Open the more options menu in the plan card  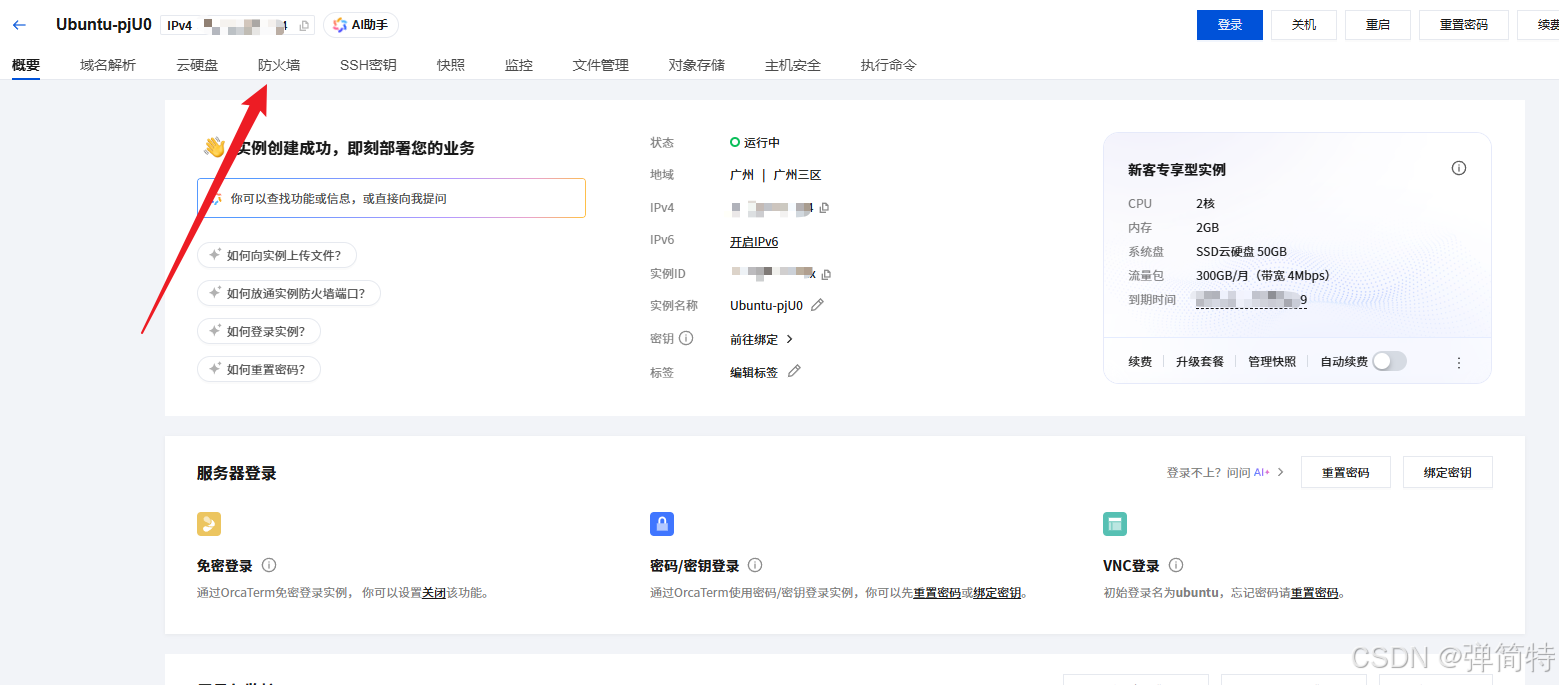point(1458,362)
